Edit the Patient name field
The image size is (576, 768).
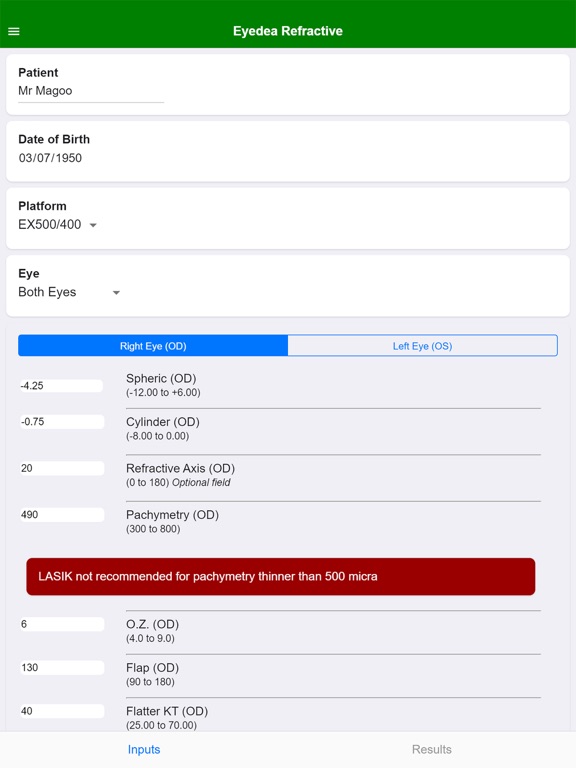click(91, 91)
